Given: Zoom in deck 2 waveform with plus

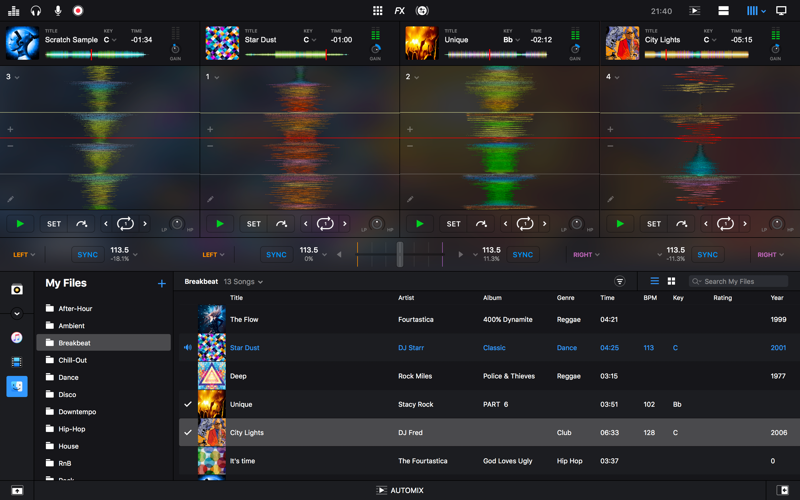Looking at the screenshot, I should 410,130.
